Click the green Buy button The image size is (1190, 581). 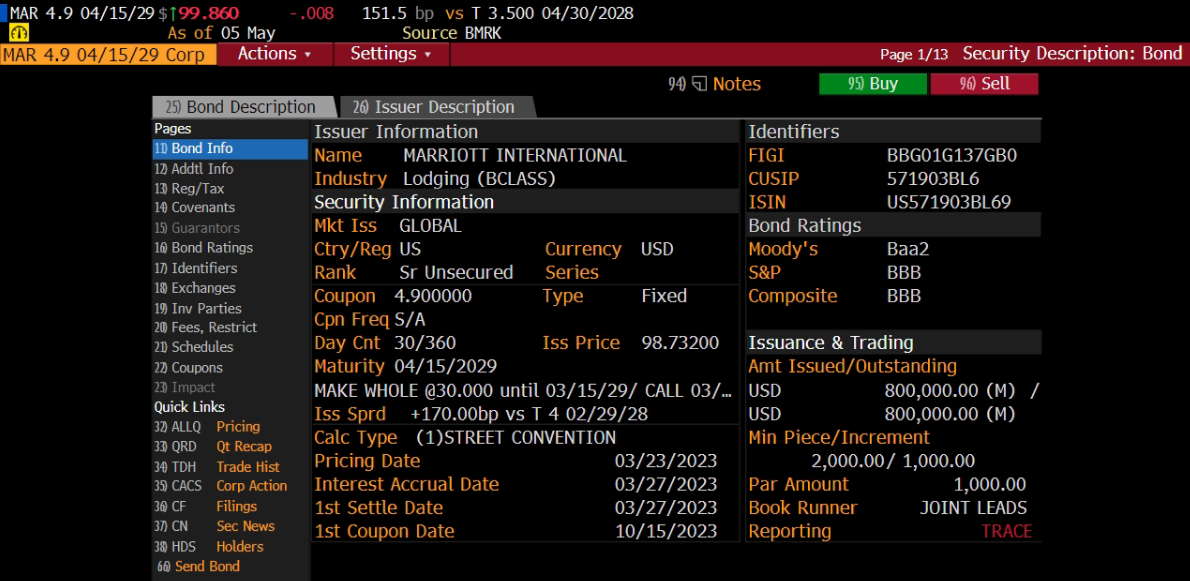(x=873, y=84)
